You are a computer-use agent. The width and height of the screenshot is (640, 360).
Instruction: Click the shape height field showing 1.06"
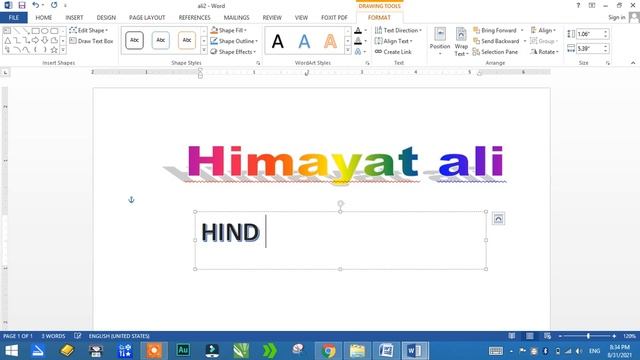tap(589, 34)
